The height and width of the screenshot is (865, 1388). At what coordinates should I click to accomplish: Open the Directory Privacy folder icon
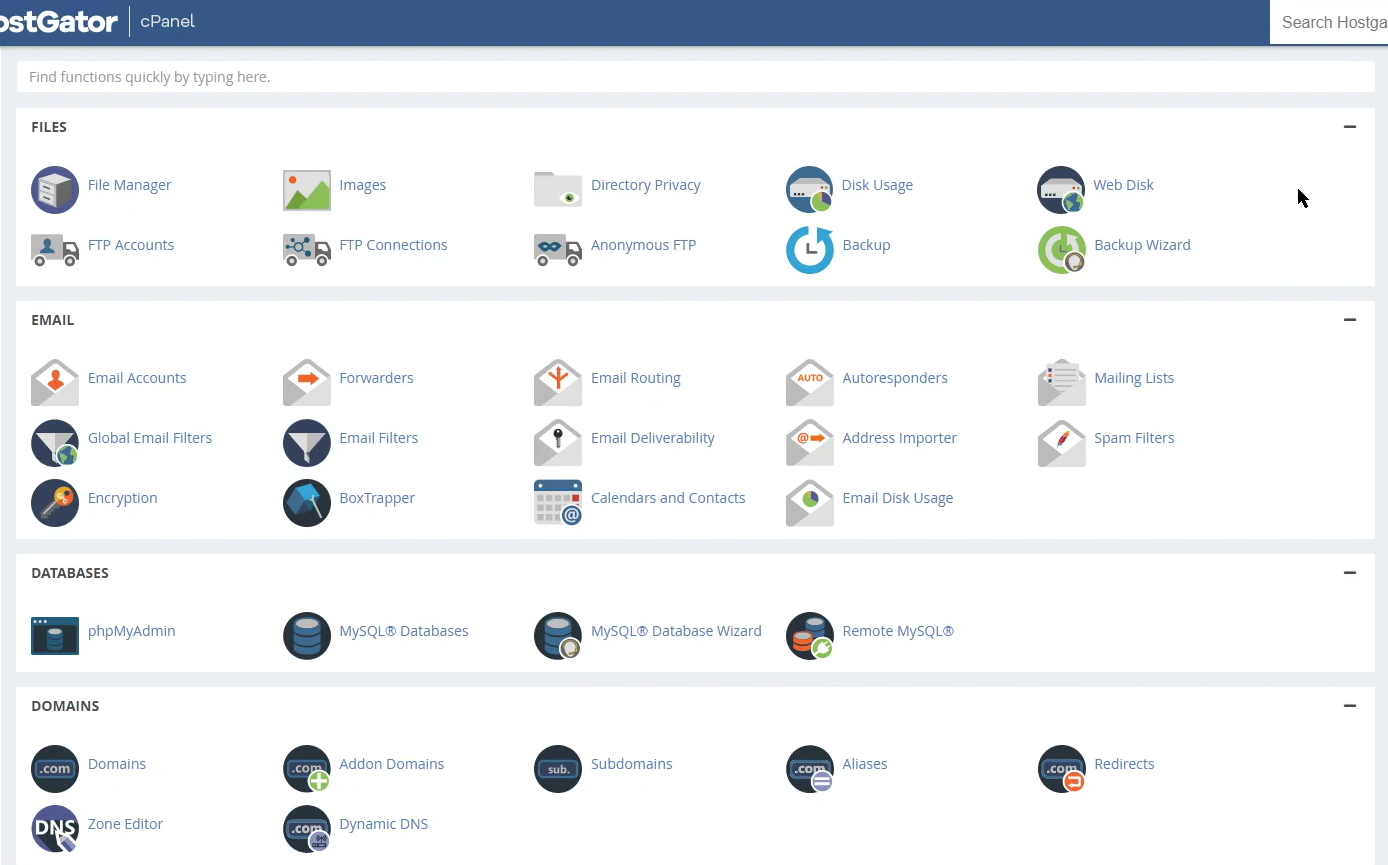click(x=558, y=189)
